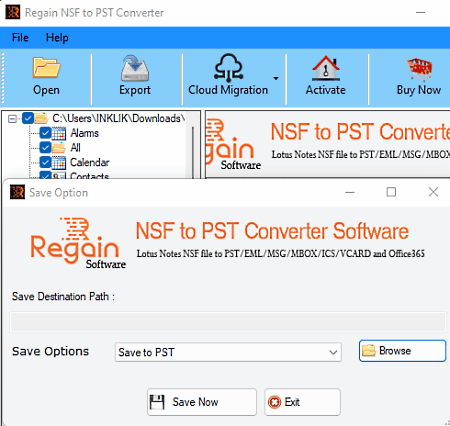Click the Cloud Migration toolbar icon
450x426 pixels.
tap(228, 68)
